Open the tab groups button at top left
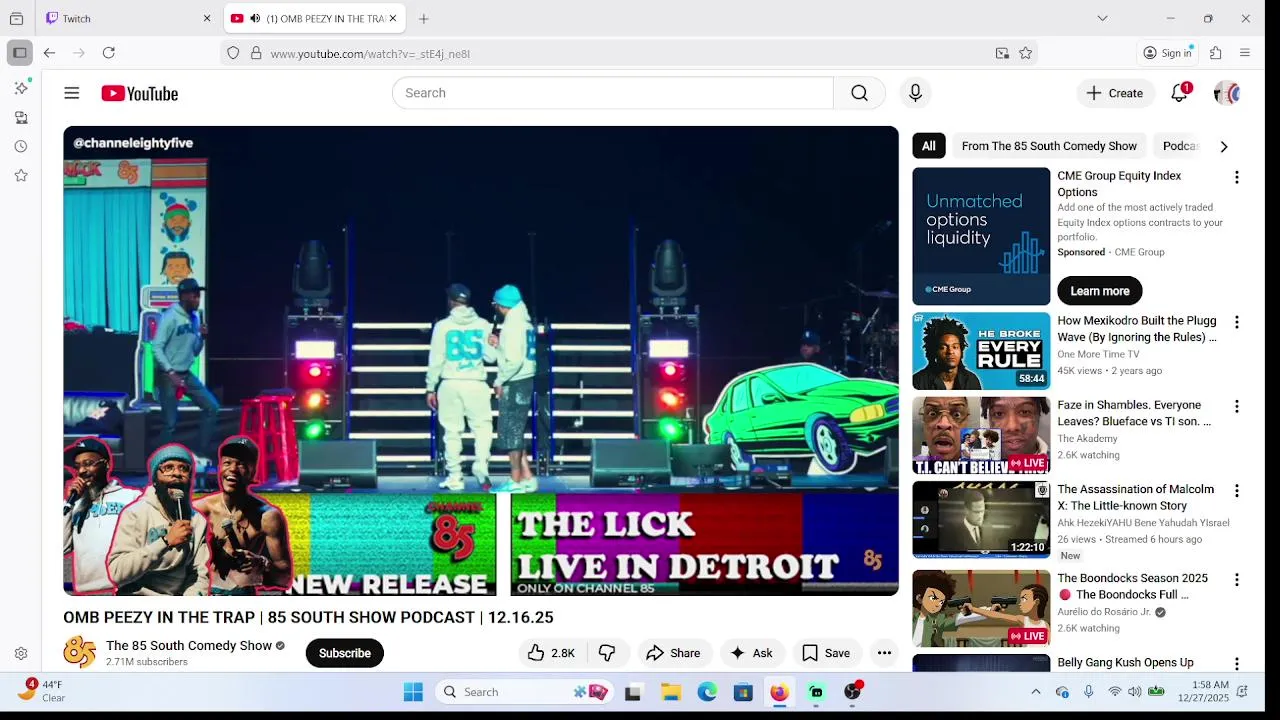 tap(16, 18)
